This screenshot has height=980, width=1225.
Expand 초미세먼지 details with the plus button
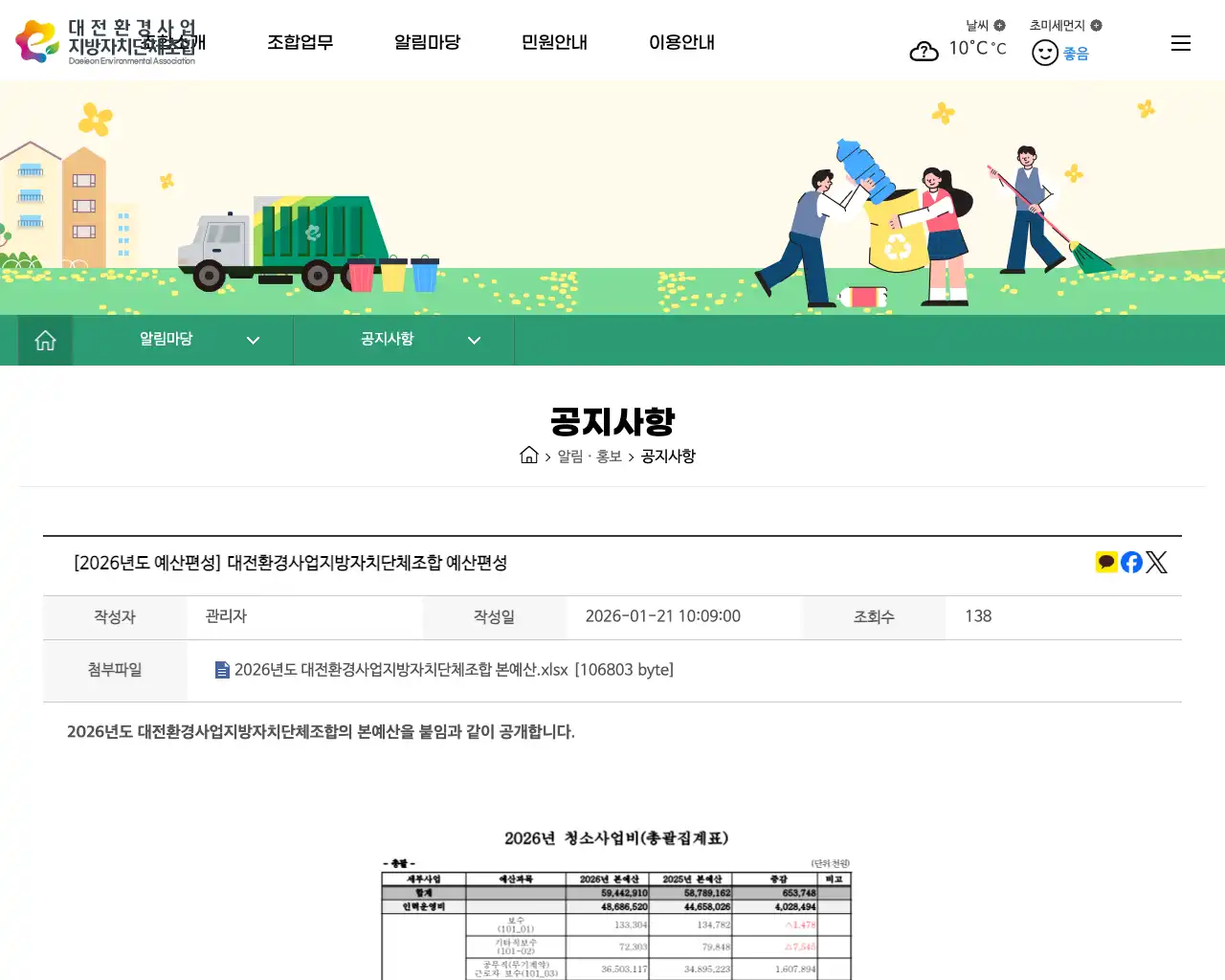pyautogui.click(x=1095, y=26)
